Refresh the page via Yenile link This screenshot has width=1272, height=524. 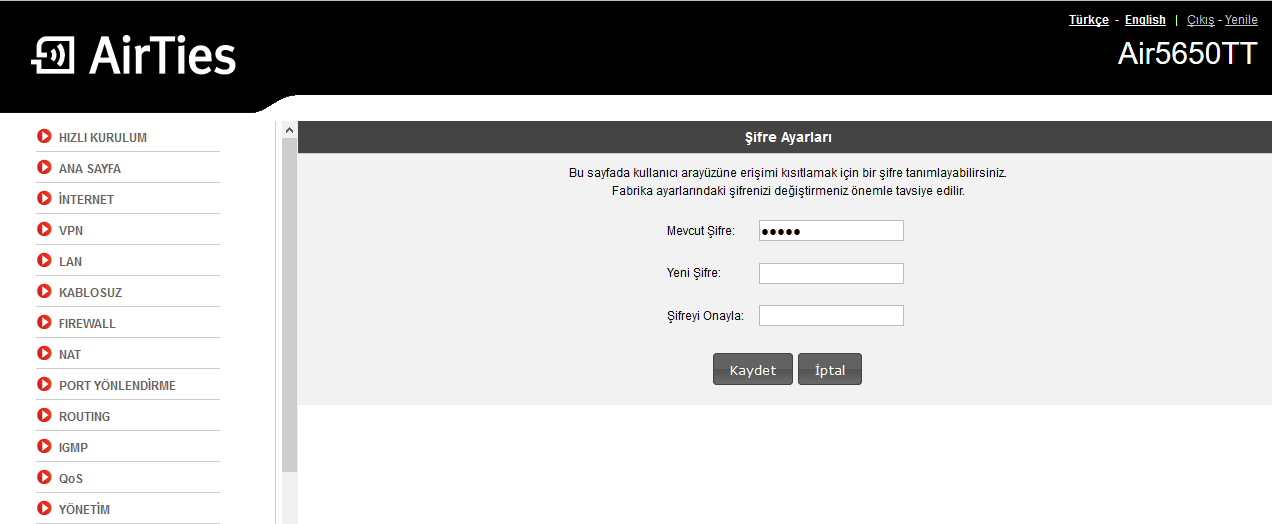pos(1241,20)
